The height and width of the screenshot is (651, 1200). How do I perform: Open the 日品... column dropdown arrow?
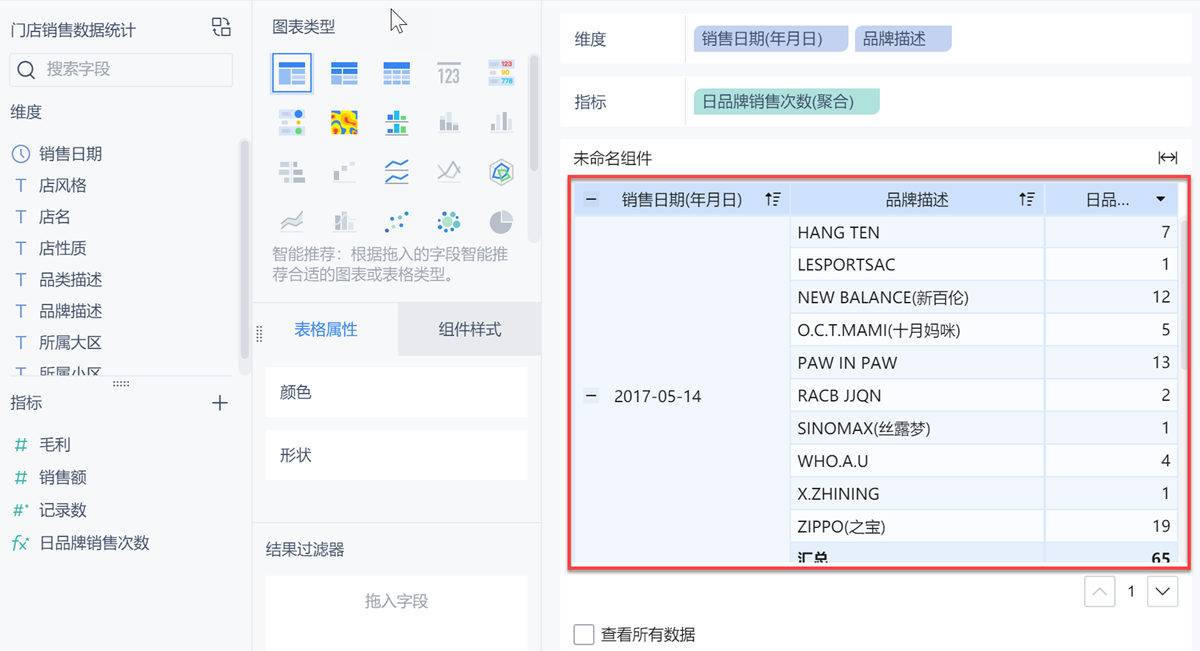1160,199
